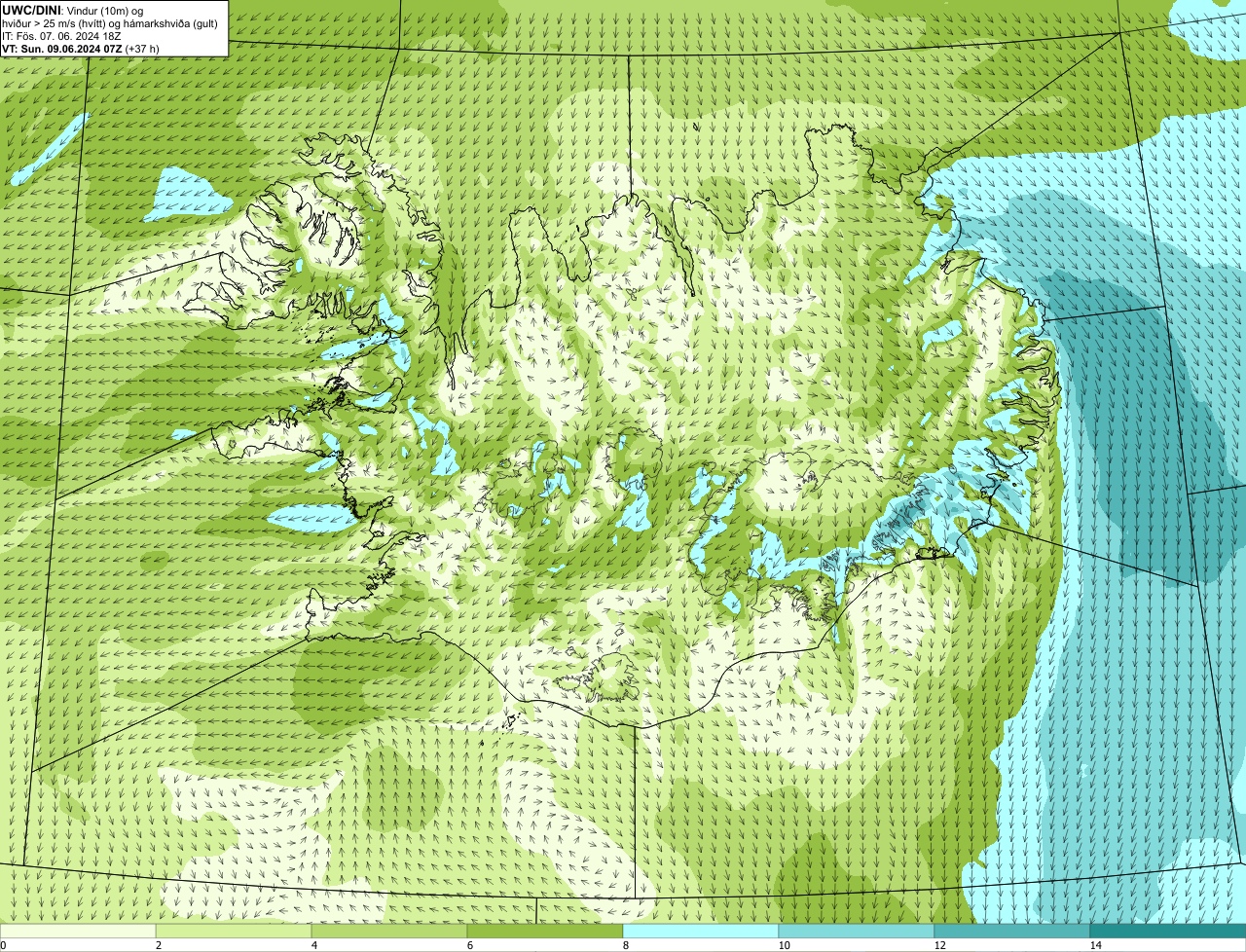Click the 12–14 m/s teal legend swatch
The height and width of the screenshot is (952, 1246).
click(1012, 932)
